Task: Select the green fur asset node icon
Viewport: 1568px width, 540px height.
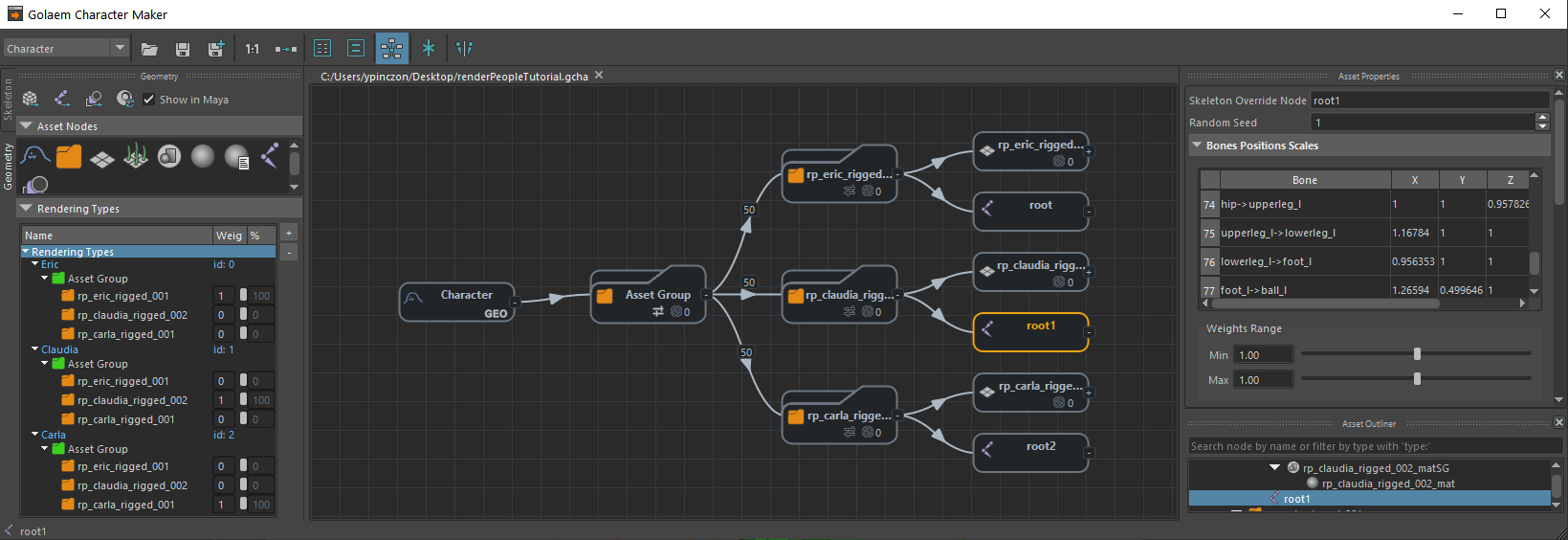Action: tap(136, 156)
